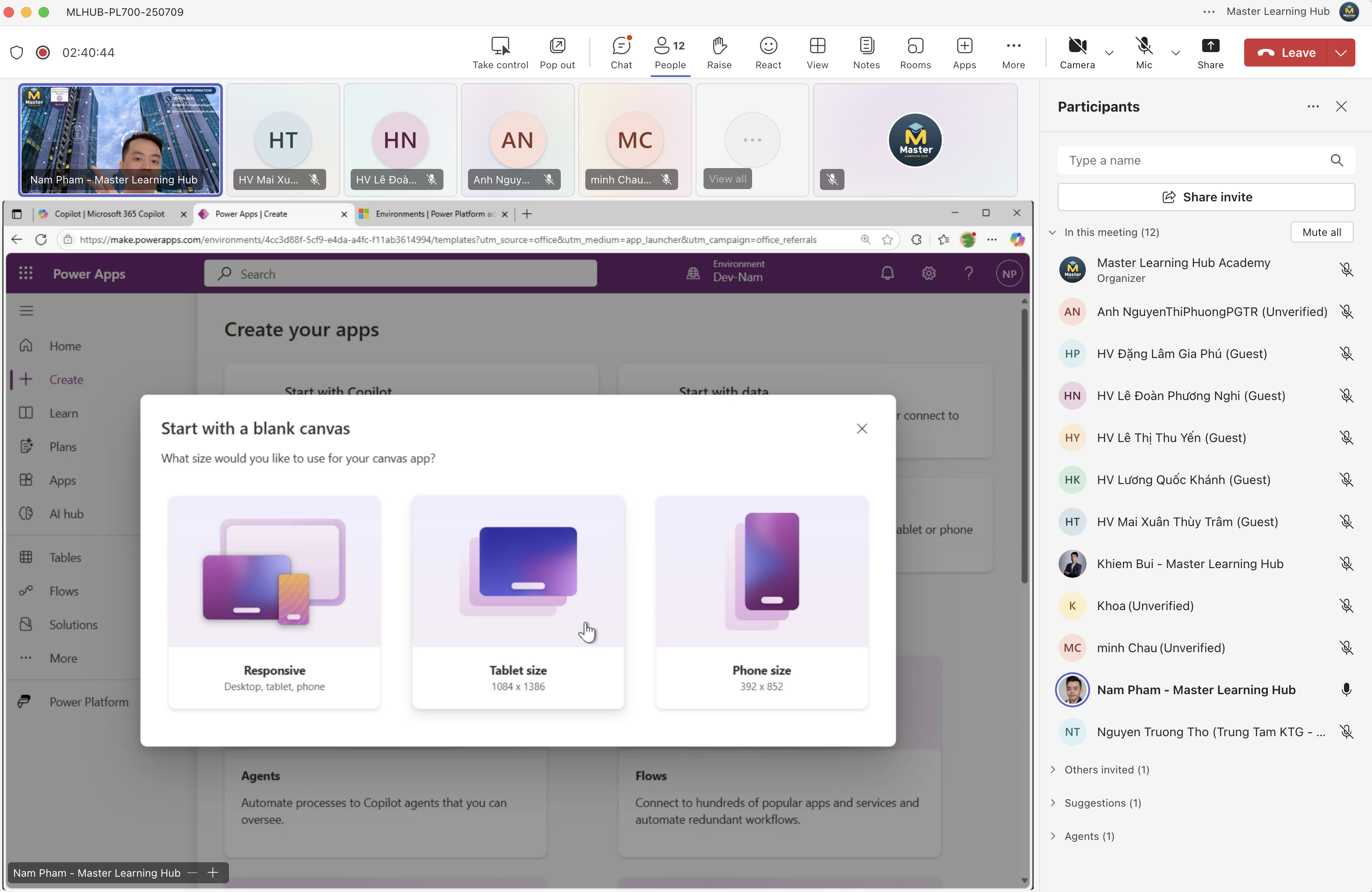Image resolution: width=1372 pixels, height=892 pixels.
Task: Choose Responsive canvas layout card
Action: [274, 602]
